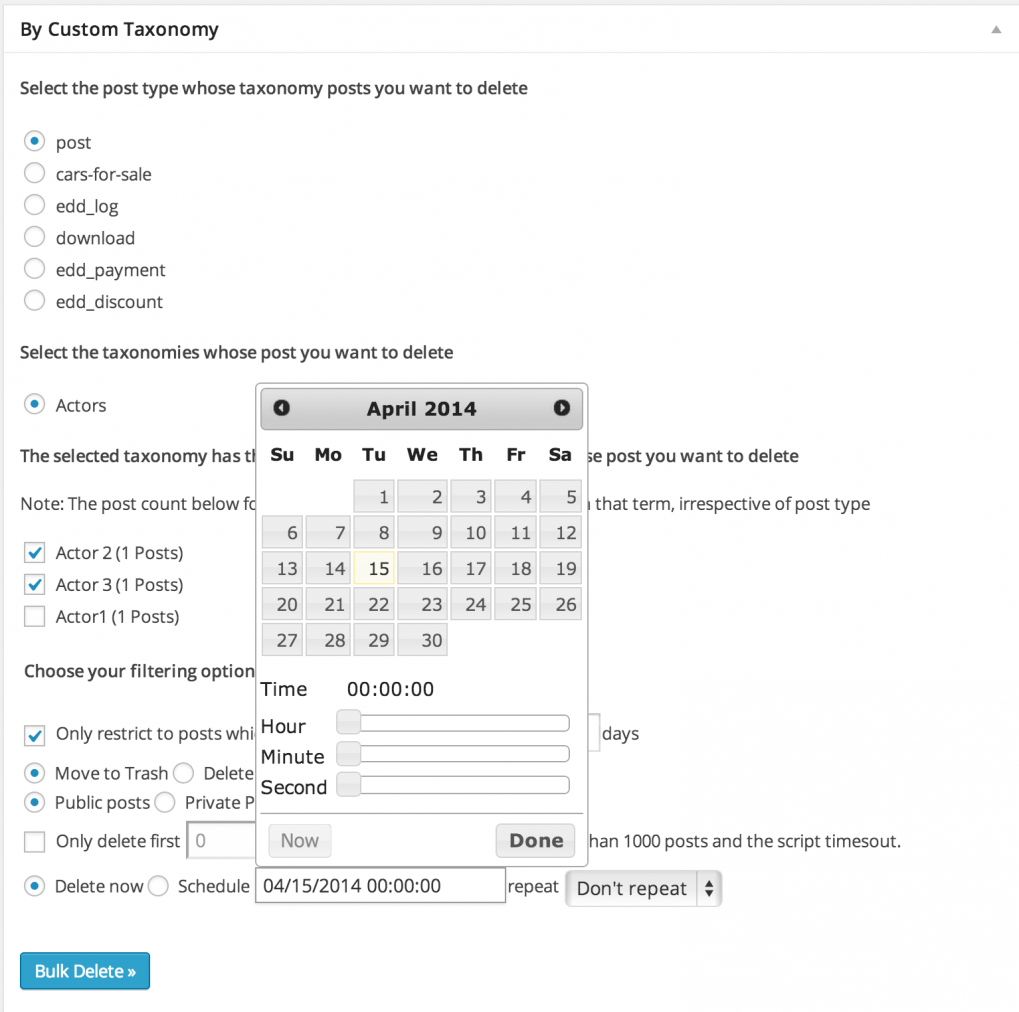1019x1012 pixels.
Task: Enable the Only delete first posts option
Action: (x=34, y=840)
